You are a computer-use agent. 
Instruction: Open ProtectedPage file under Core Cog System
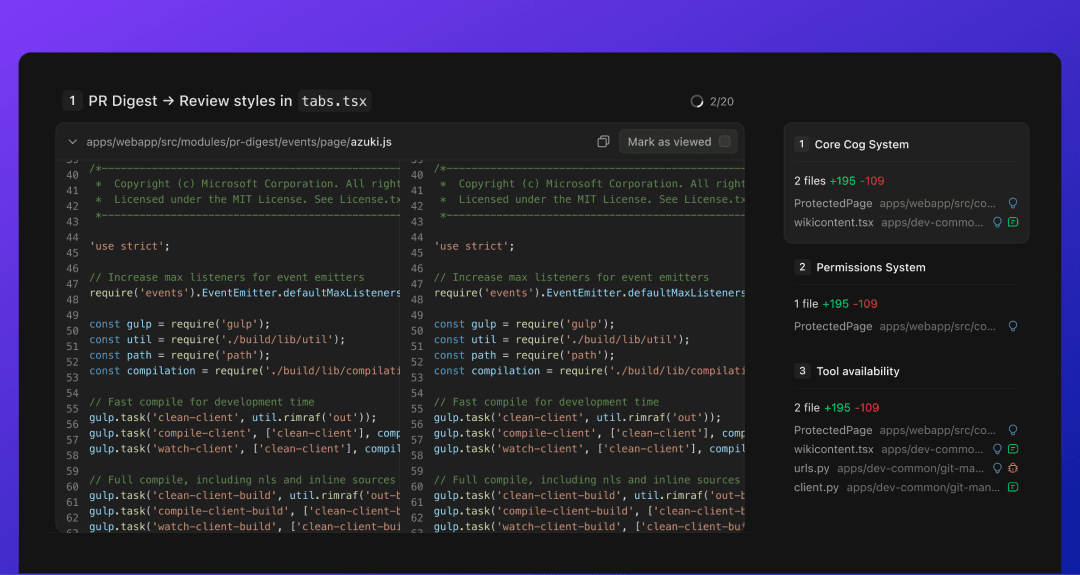click(833, 203)
